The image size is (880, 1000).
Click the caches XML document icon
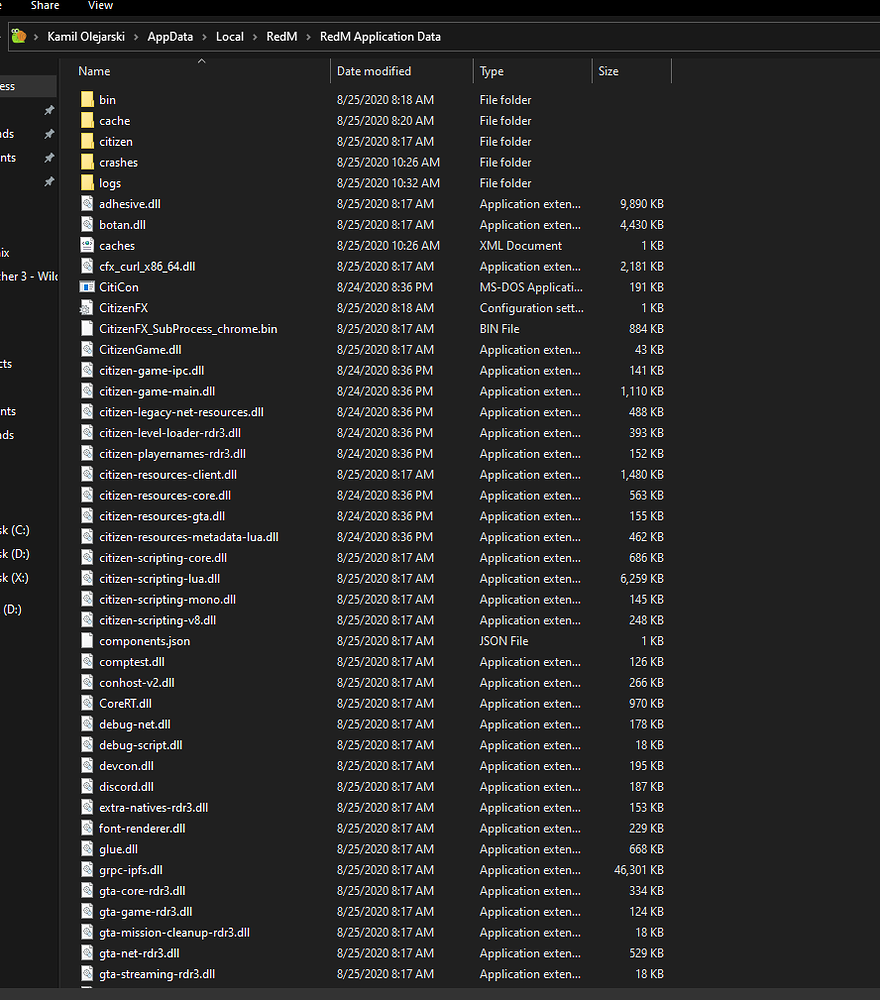86,245
